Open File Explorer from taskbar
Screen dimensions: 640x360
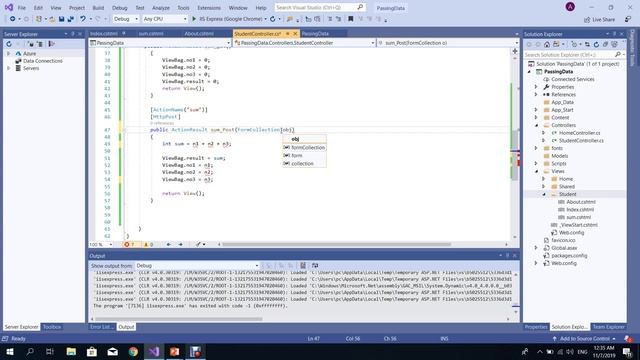click(71, 351)
